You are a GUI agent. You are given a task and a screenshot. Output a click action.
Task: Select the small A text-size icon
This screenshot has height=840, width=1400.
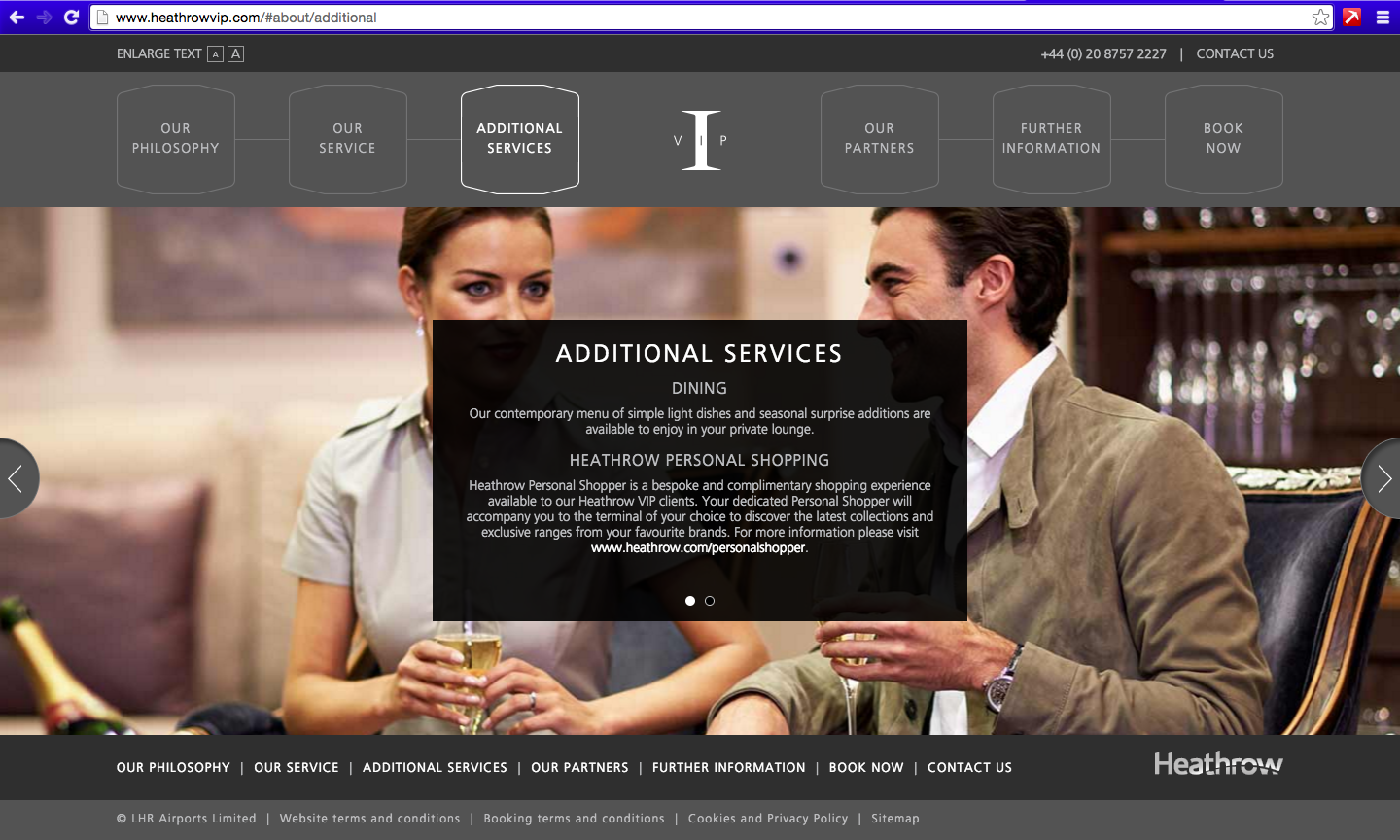pyautogui.click(x=216, y=54)
